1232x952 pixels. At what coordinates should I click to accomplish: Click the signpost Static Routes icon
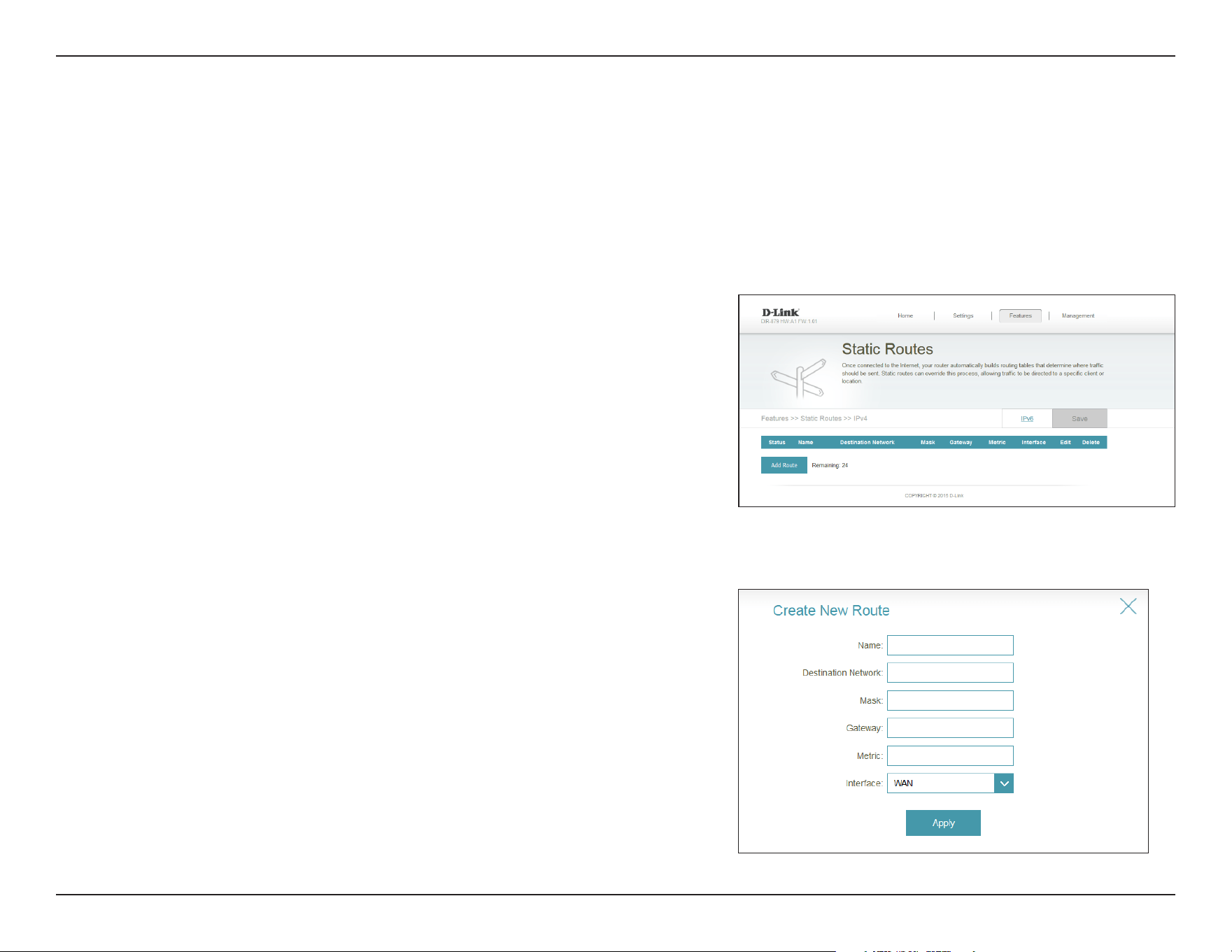point(800,378)
